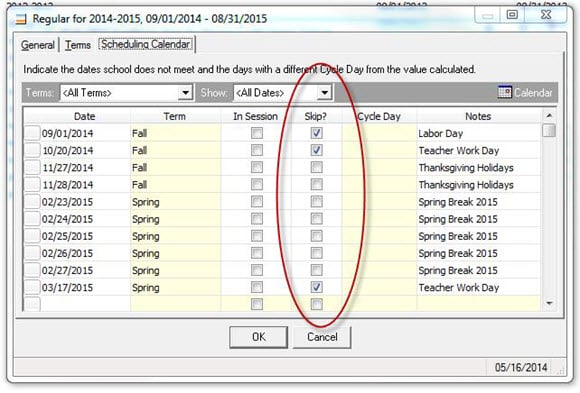580x393 pixels.
Task: Click the date cell 11/27/2014
Action: click(x=85, y=167)
